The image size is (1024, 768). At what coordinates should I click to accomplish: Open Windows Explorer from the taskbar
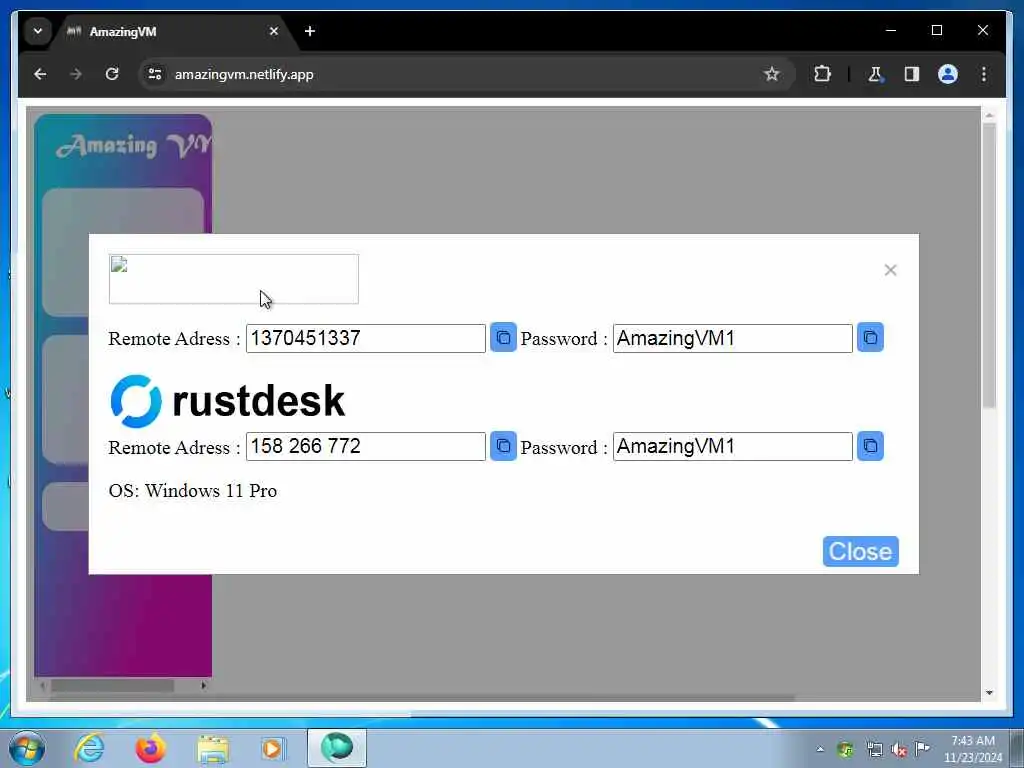point(213,748)
